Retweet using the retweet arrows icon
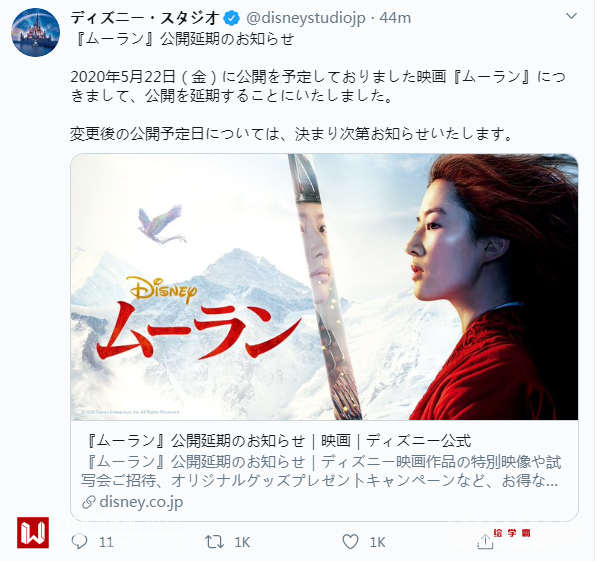The image size is (597, 561). pyautogui.click(x=214, y=541)
